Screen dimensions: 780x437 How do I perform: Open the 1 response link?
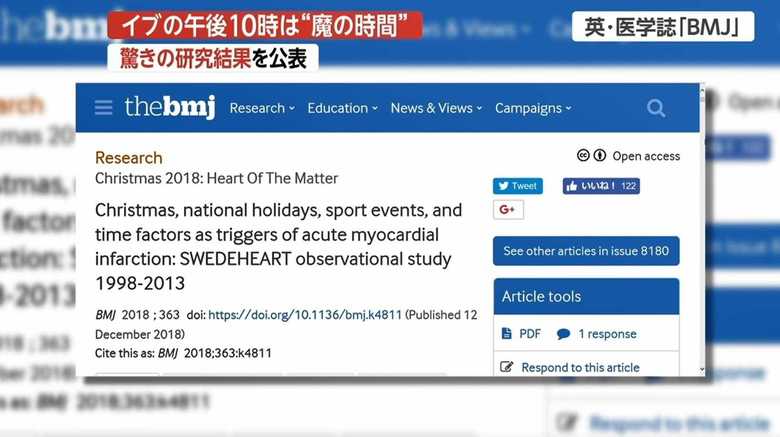click(607, 334)
